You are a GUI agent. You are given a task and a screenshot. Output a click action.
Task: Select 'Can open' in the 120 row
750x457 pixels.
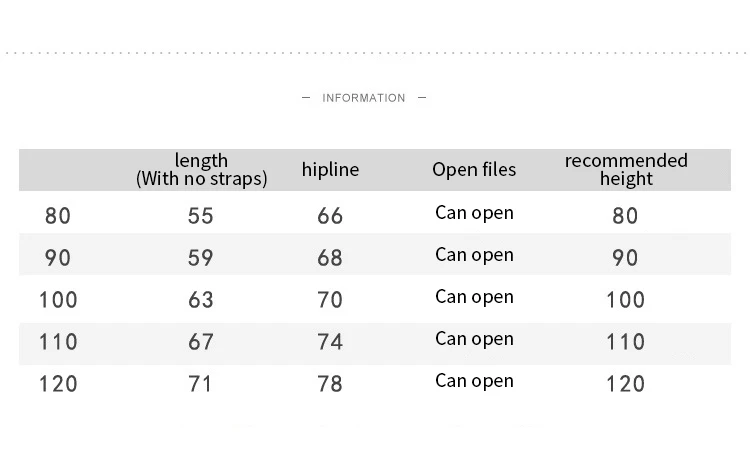(x=474, y=381)
